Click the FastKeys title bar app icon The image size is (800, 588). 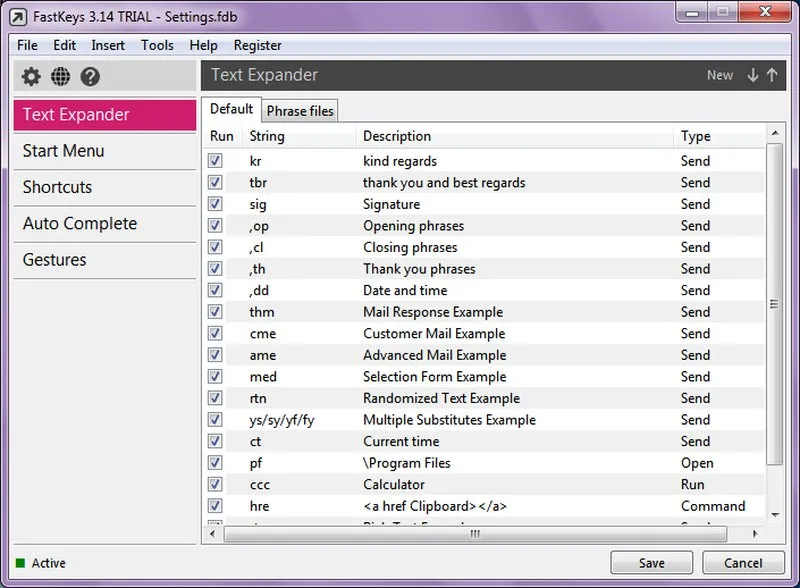pos(17,17)
